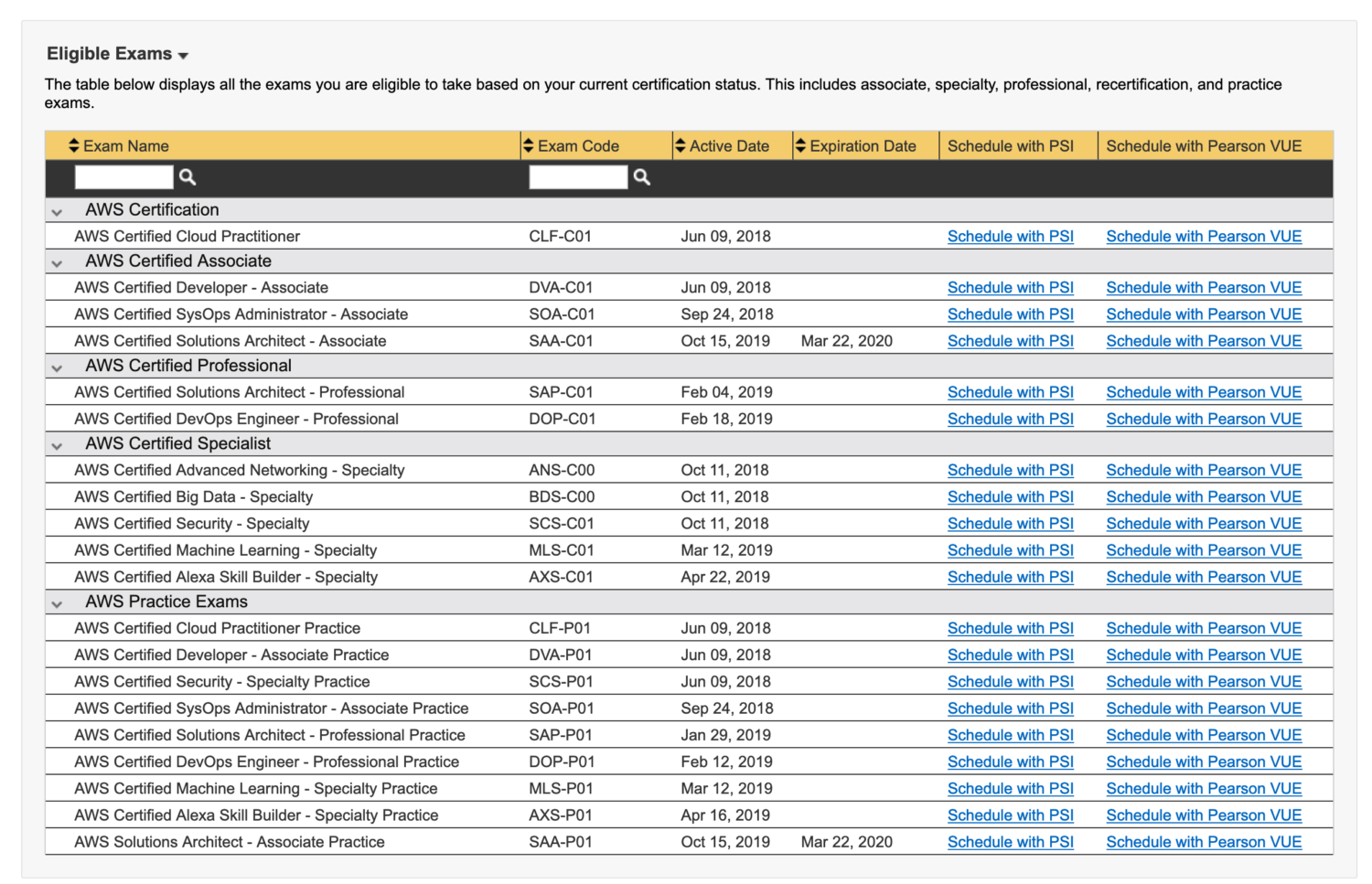Image resolution: width=1372 pixels, height=884 pixels.
Task: Sort table by Active Date column arrows
Action: pos(680,145)
